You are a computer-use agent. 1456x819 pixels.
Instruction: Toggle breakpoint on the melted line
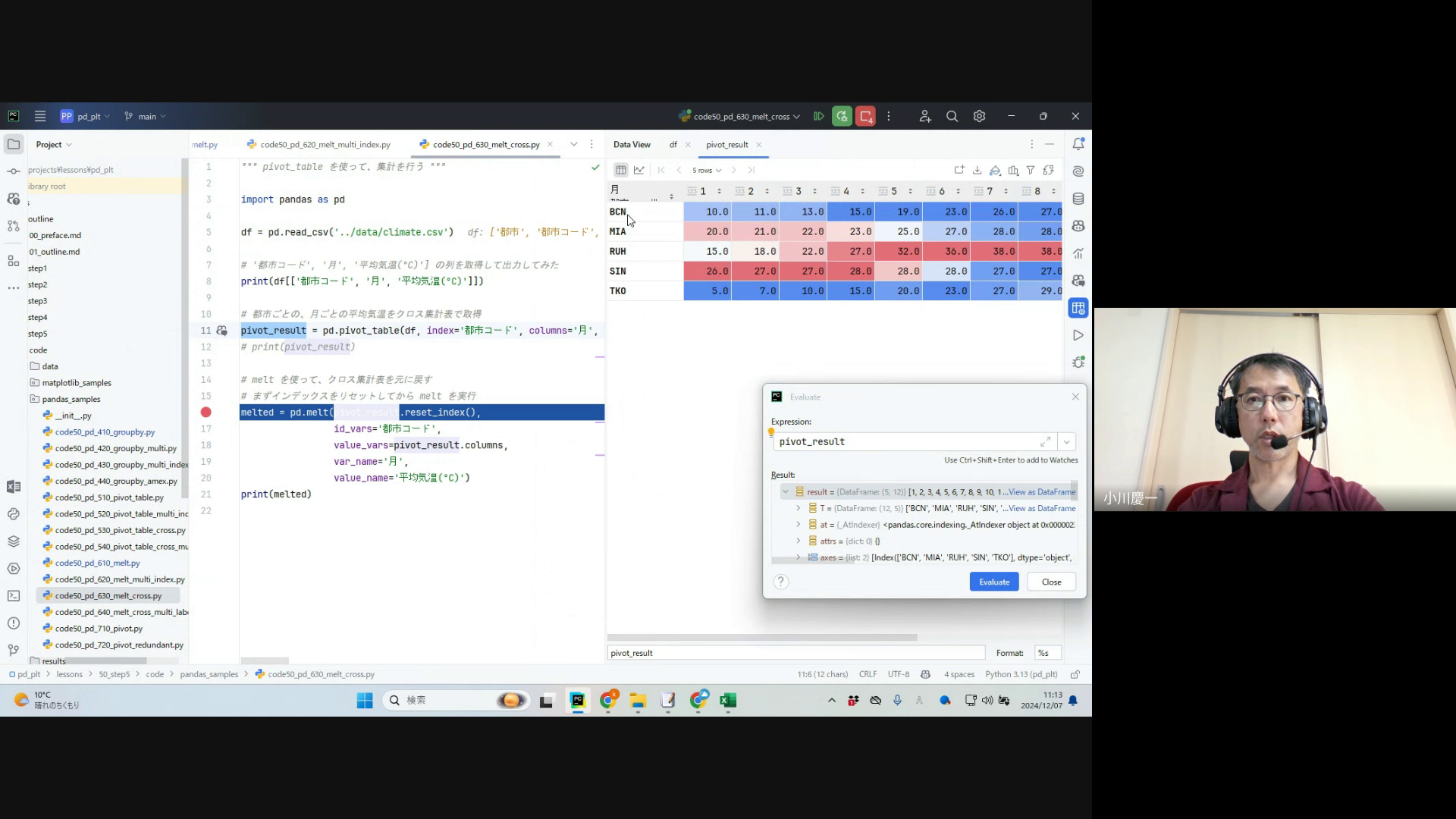[x=206, y=413]
